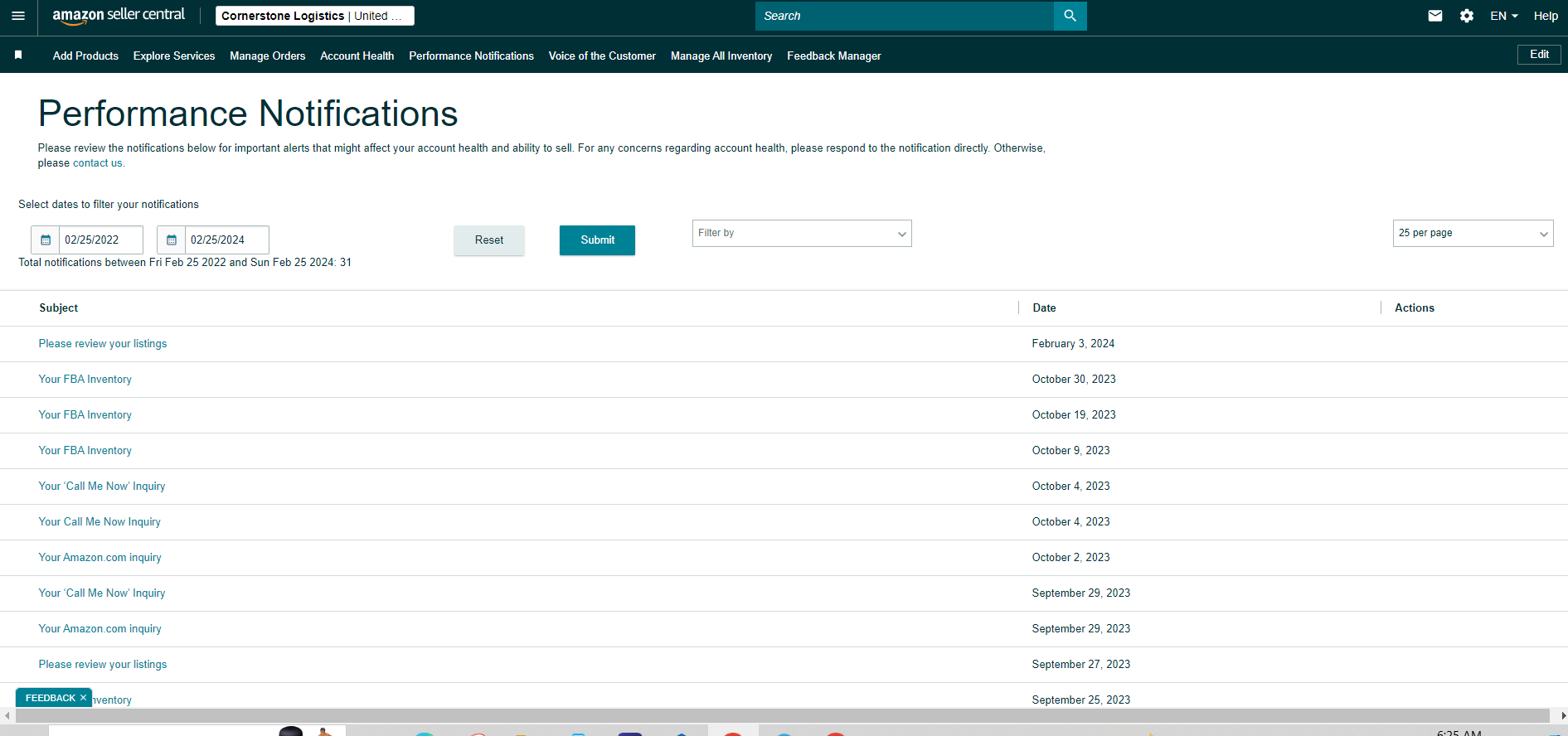Click the Edit favorites button
1568x736 pixels.
tap(1539, 54)
